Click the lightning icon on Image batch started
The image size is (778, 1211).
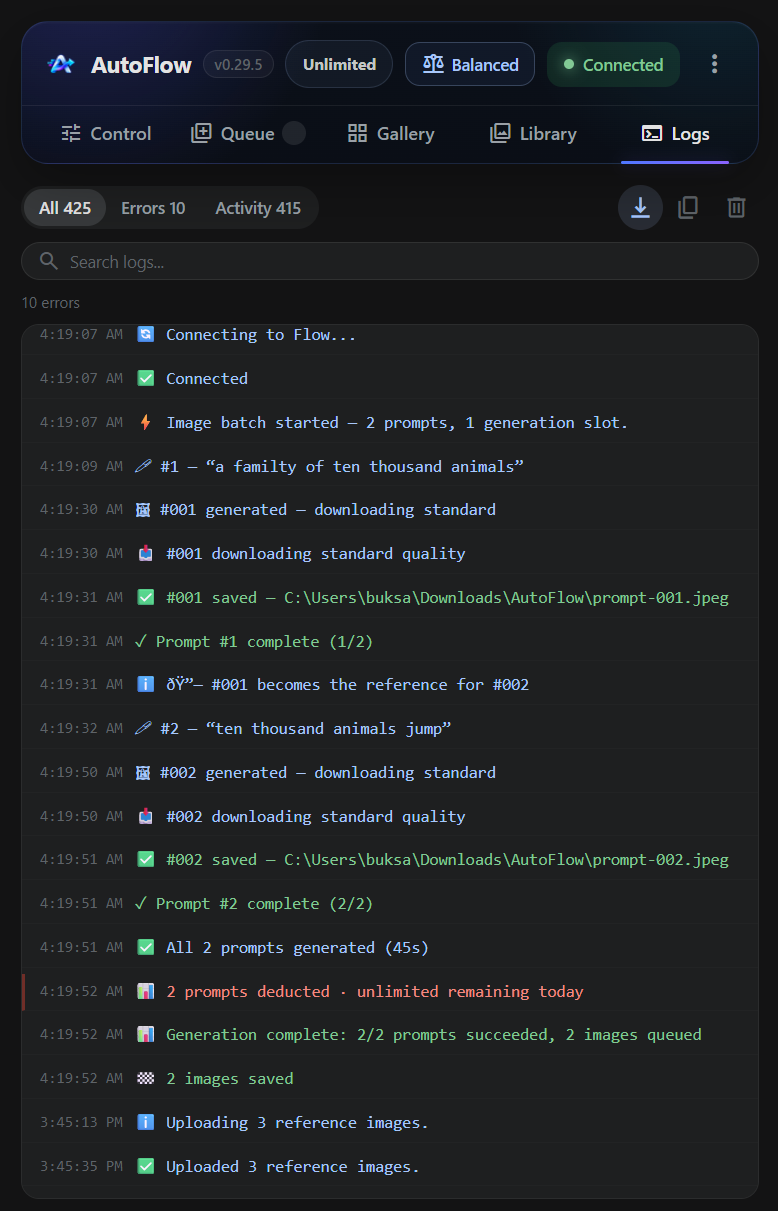pyautogui.click(x=146, y=422)
